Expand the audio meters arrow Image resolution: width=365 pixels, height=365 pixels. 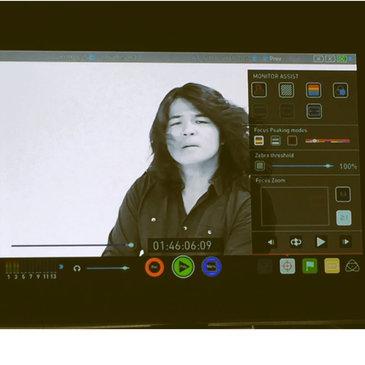tap(61, 267)
